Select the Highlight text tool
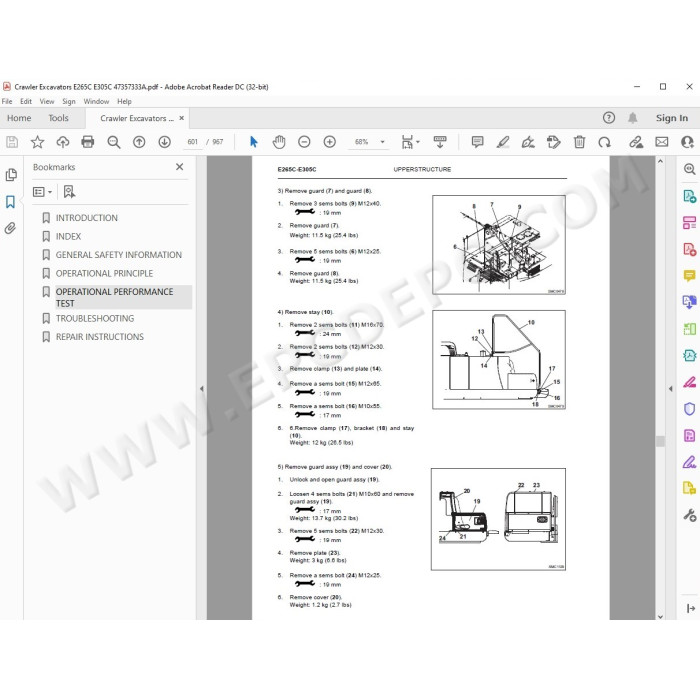Screen dimensions: 700x700 (x=503, y=142)
